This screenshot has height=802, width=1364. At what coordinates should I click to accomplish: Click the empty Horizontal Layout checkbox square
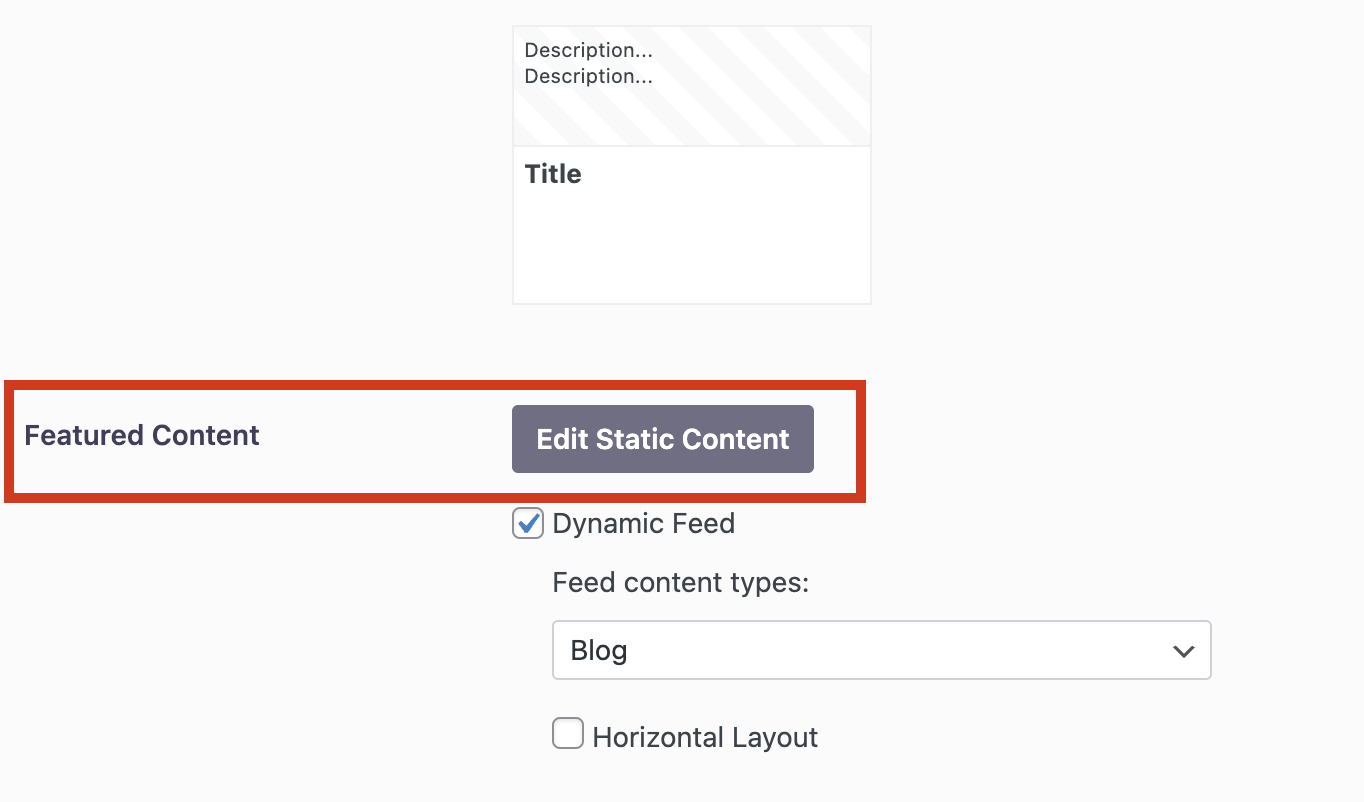pos(568,735)
